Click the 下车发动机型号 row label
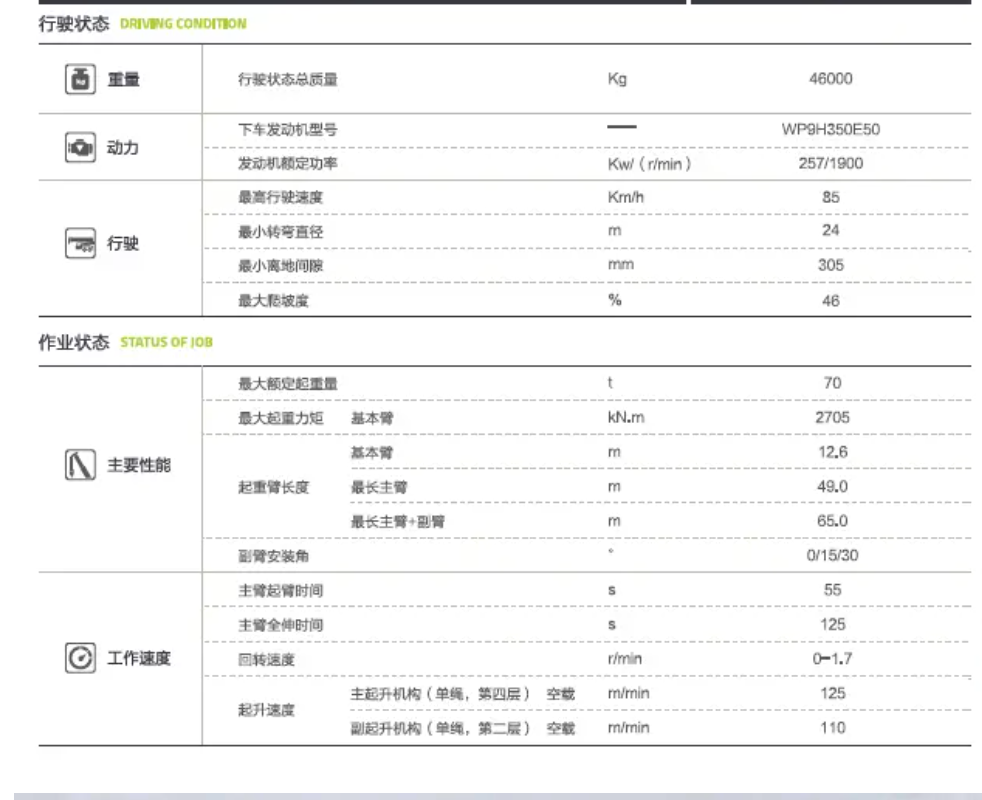The width and height of the screenshot is (982, 800). (x=287, y=130)
